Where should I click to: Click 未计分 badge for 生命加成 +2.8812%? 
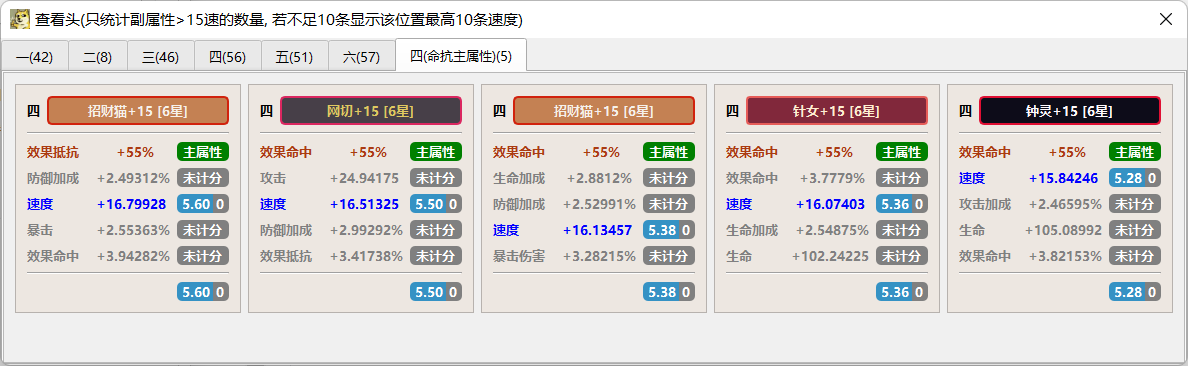click(669, 178)
